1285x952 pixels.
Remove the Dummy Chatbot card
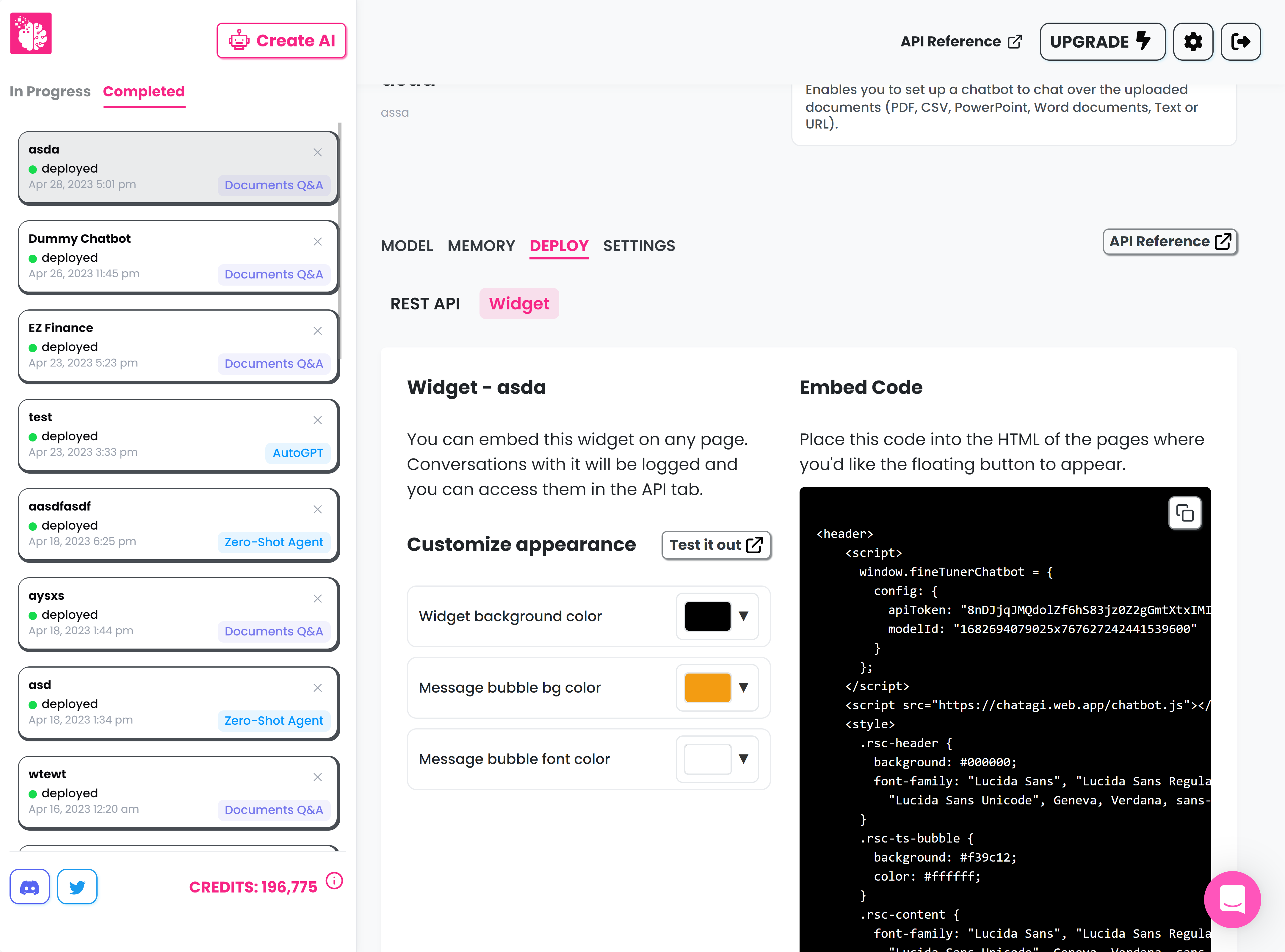[x=317, y=242]
